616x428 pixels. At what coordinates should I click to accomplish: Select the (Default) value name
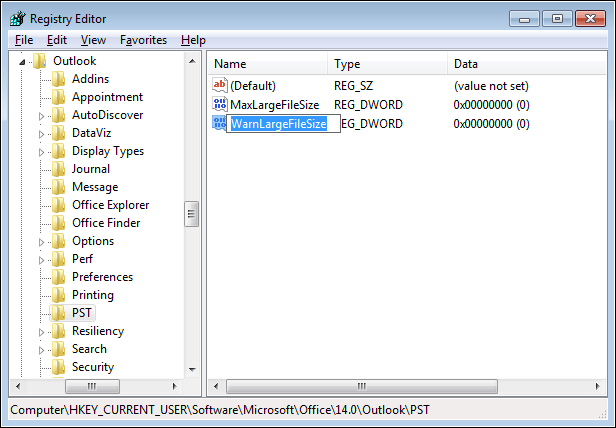(x=253, y=86)
